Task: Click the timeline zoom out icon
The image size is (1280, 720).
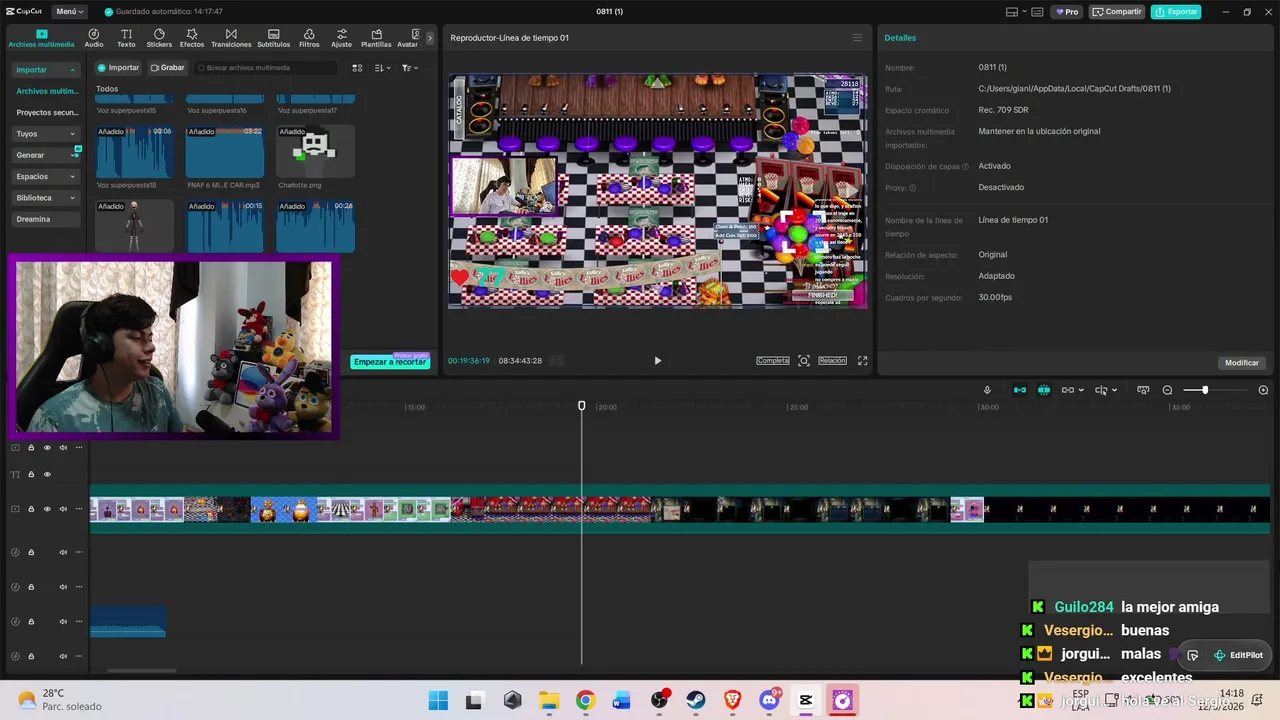Action: click(1167, 390)
